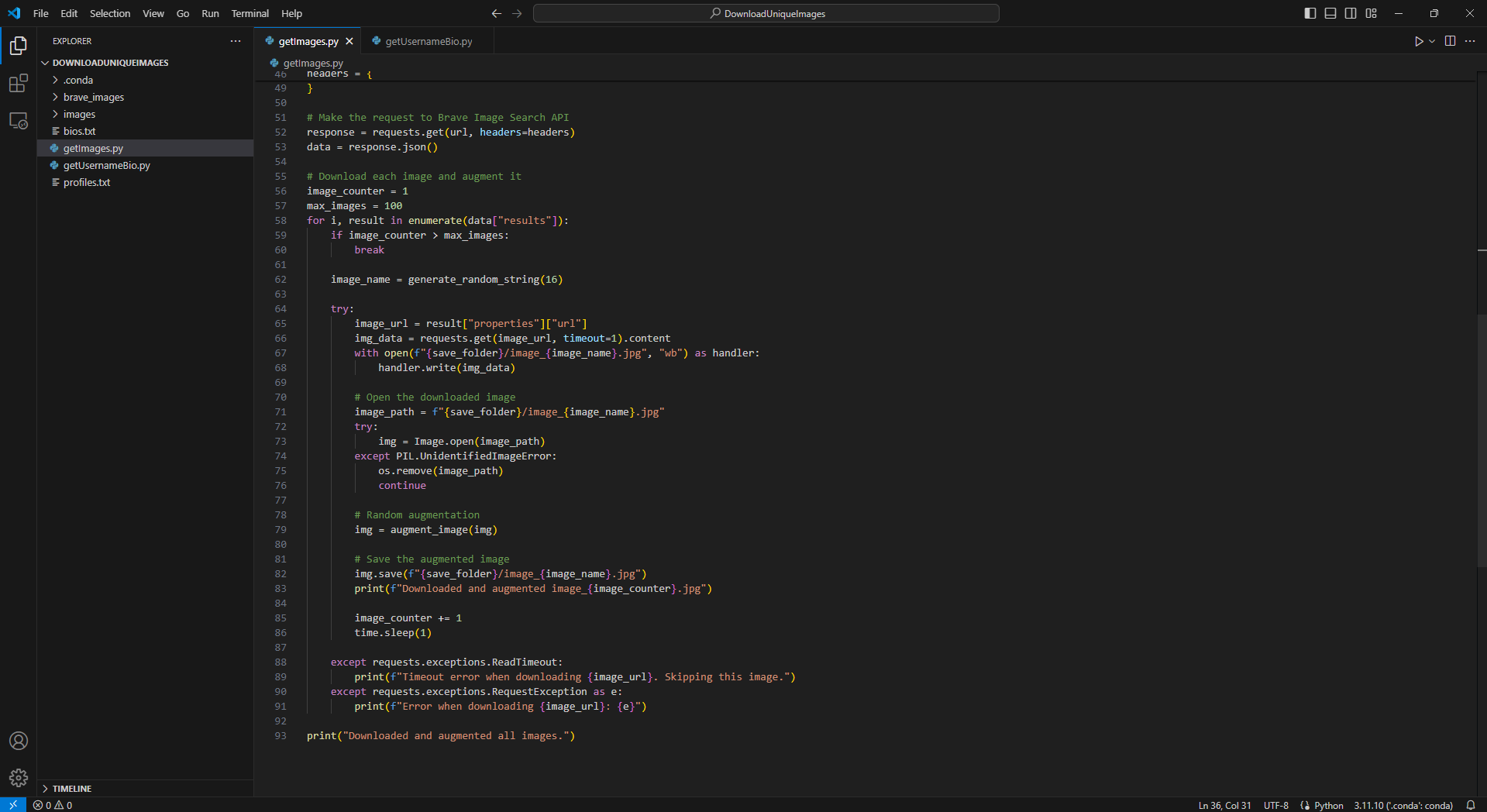Screen dimensions: 1487x812
Task: Click the EXPLORER panel title
Action: pos(72,41)
